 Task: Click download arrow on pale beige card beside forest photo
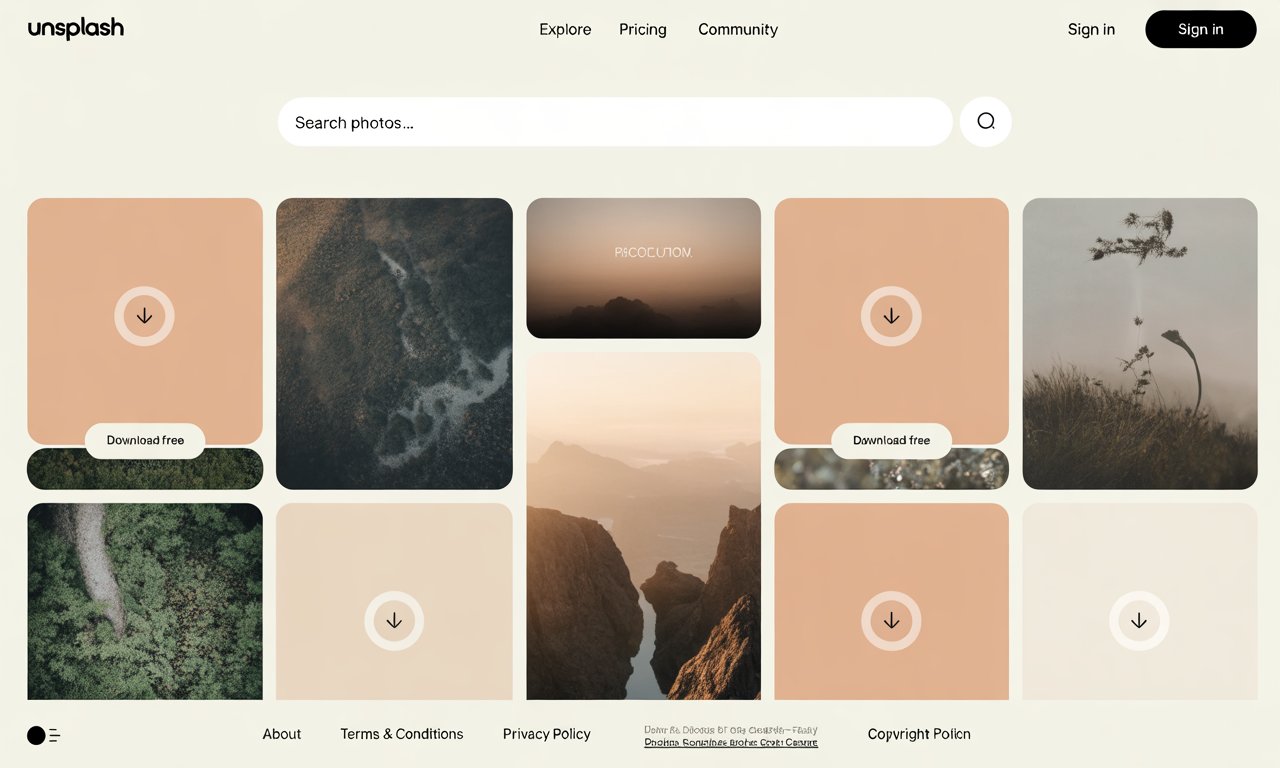394,621
